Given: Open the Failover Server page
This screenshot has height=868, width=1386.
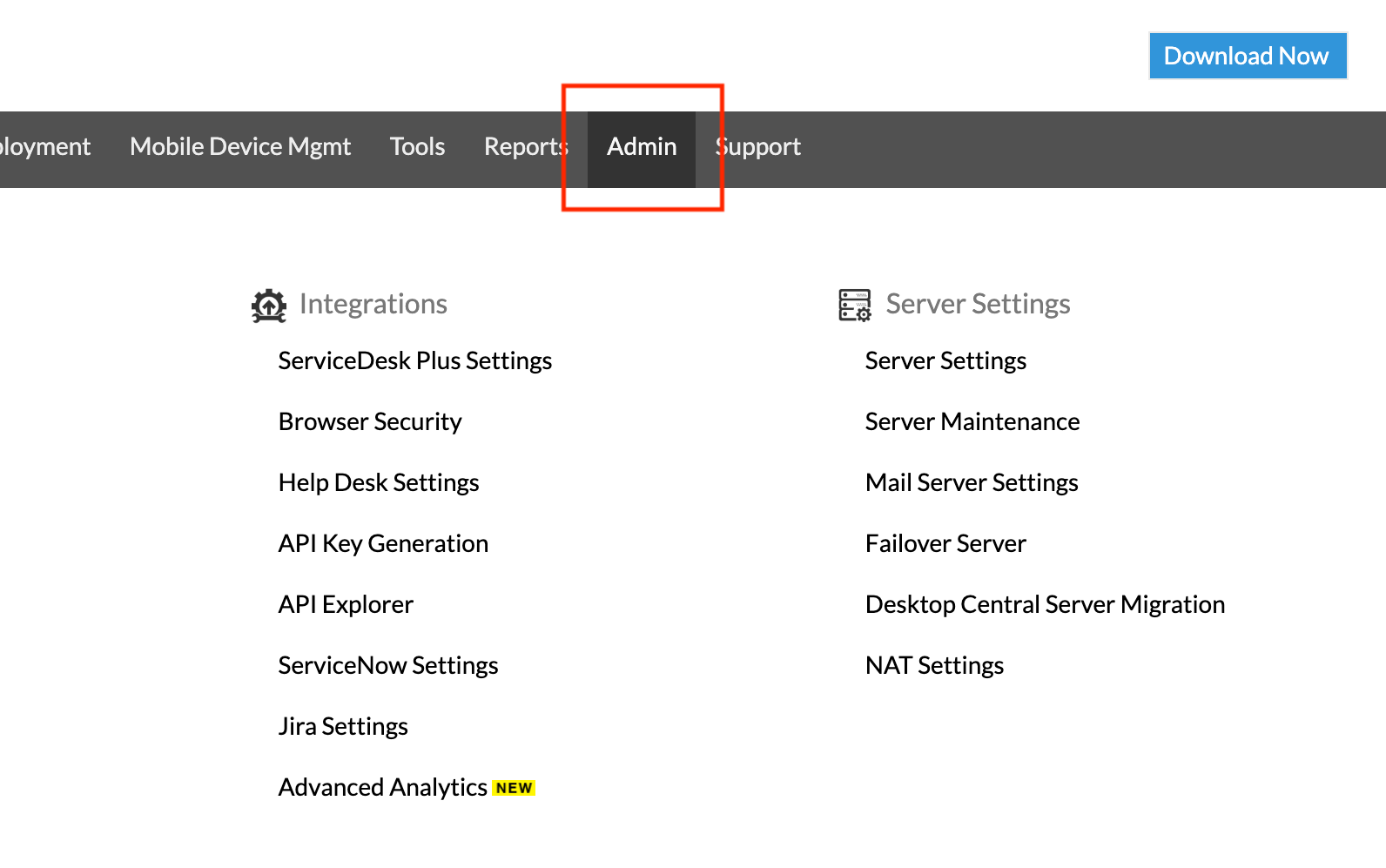Looking at the screenshot, I should click(x=945, y=543).
